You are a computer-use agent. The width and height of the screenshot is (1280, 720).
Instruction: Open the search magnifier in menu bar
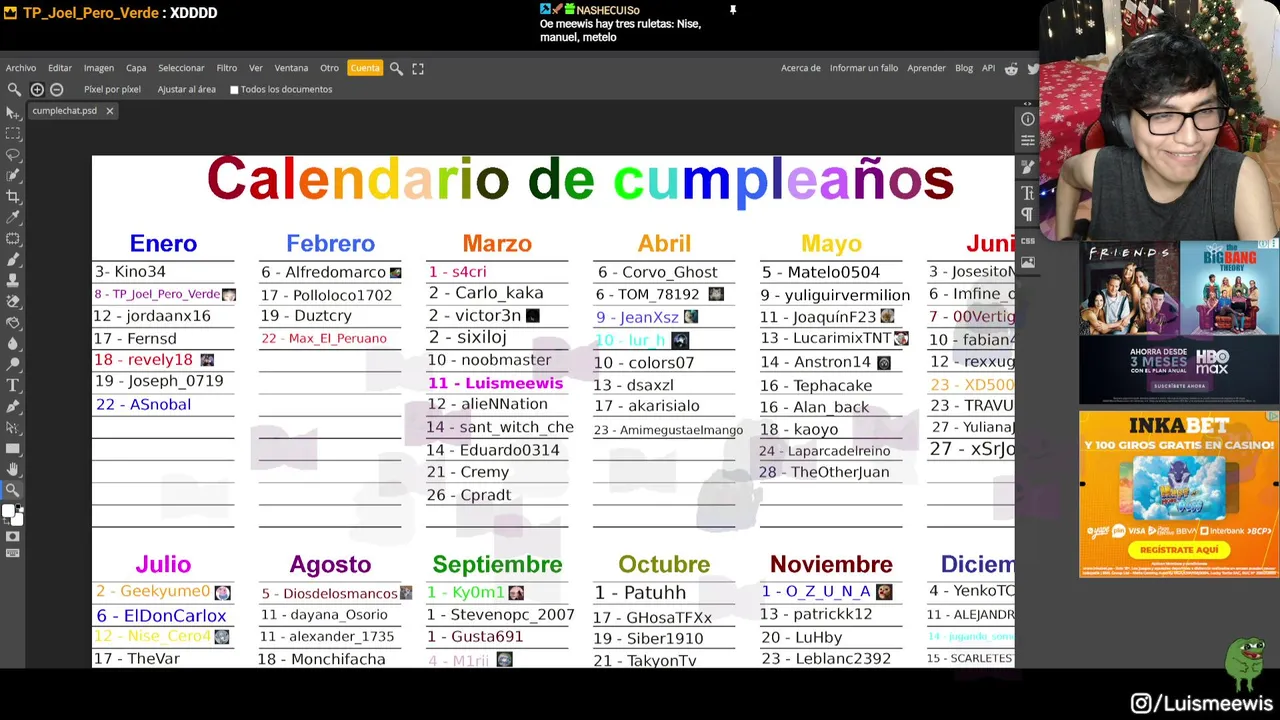[x=396, y=68]
